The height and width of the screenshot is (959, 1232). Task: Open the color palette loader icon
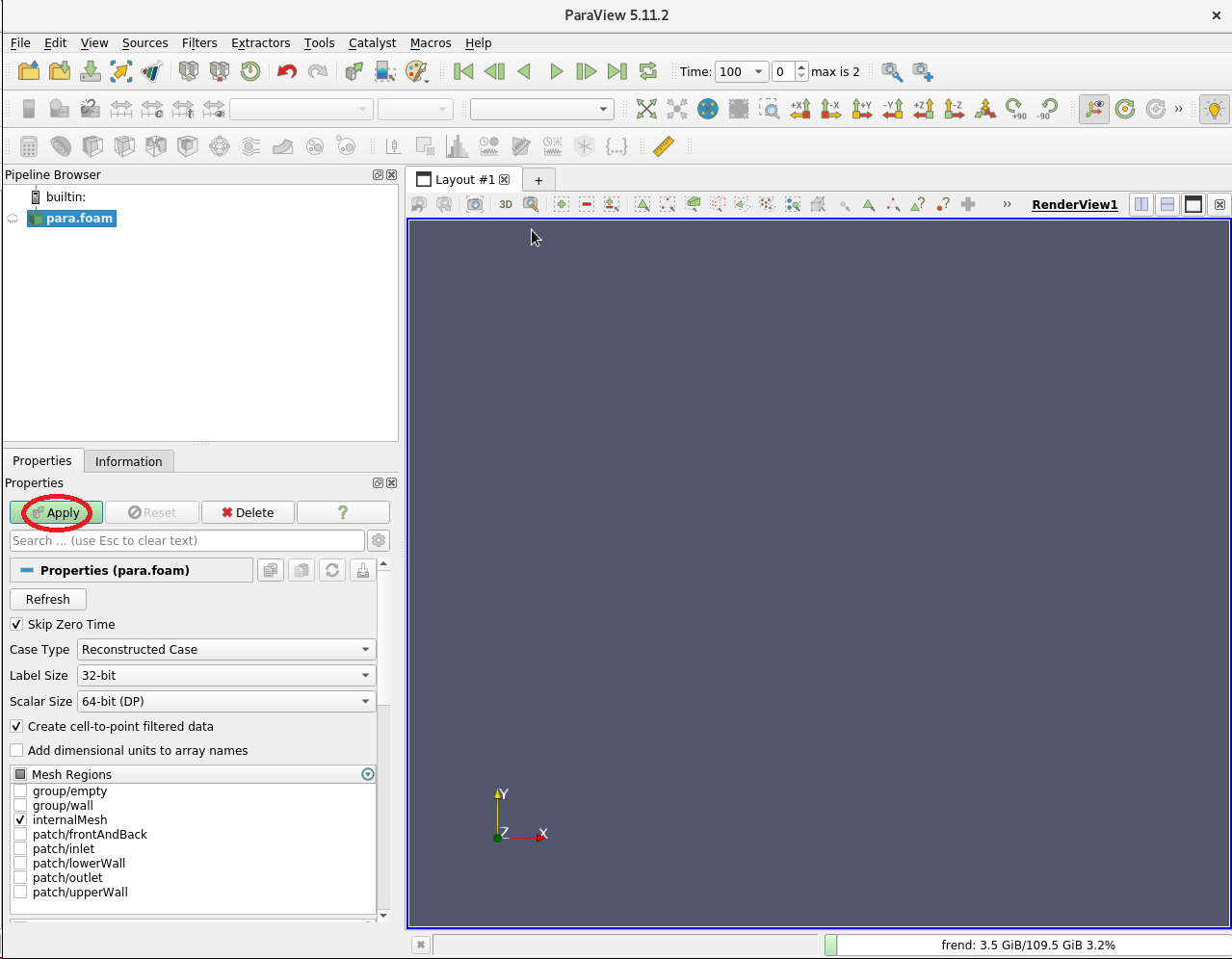(x=416, y=71)
